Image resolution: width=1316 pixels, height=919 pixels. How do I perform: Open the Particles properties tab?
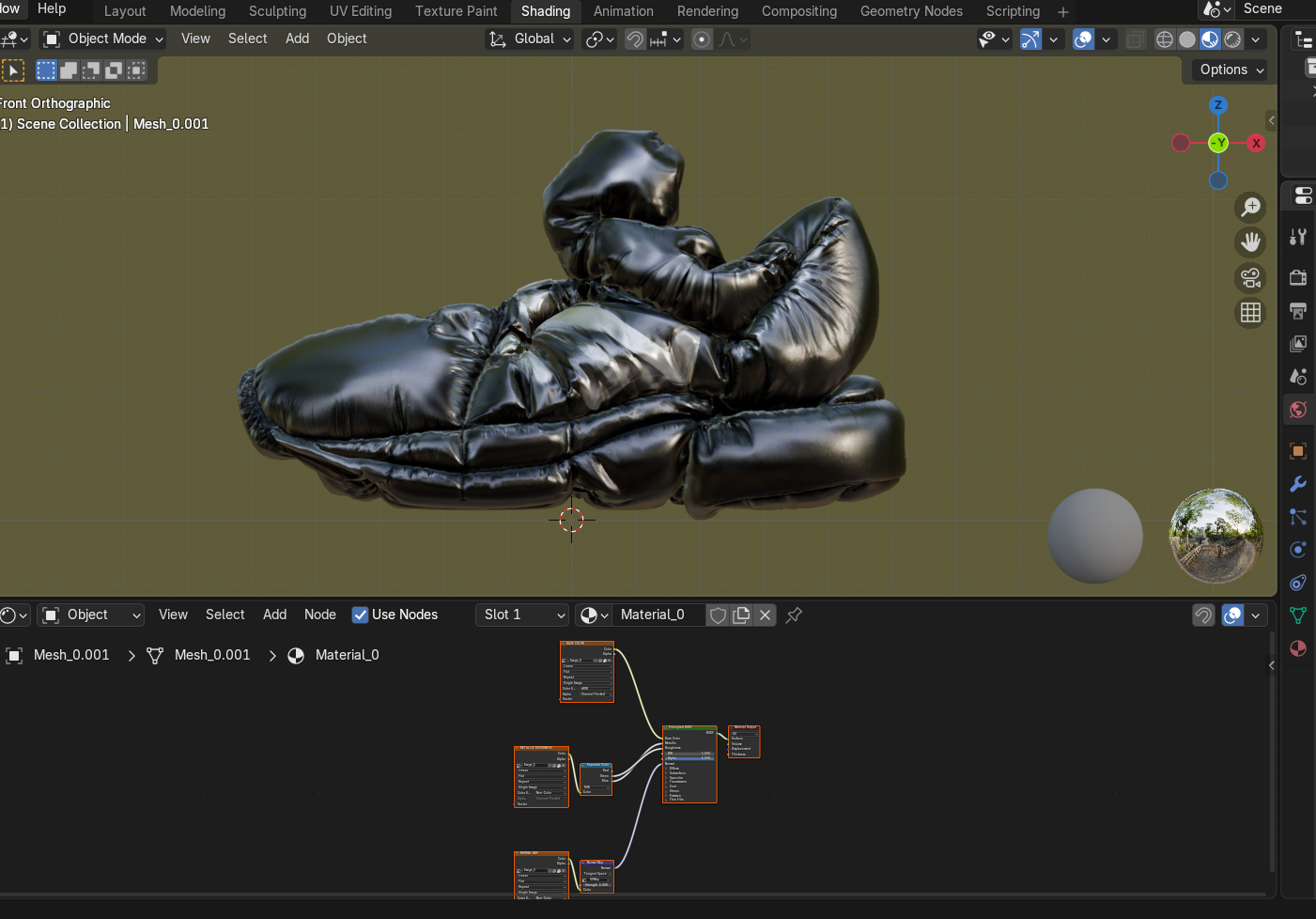(x=1298, y=517)
